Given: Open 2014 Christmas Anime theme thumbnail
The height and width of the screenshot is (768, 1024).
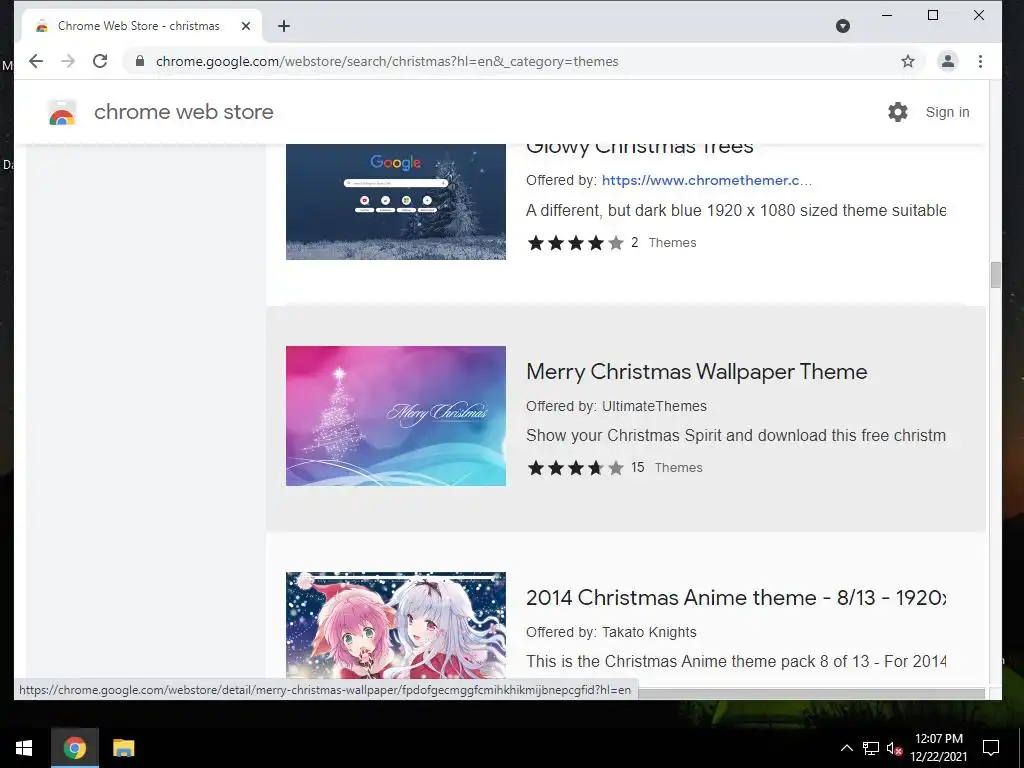Looking at the screenshot, I should click(x=396, y=625).
